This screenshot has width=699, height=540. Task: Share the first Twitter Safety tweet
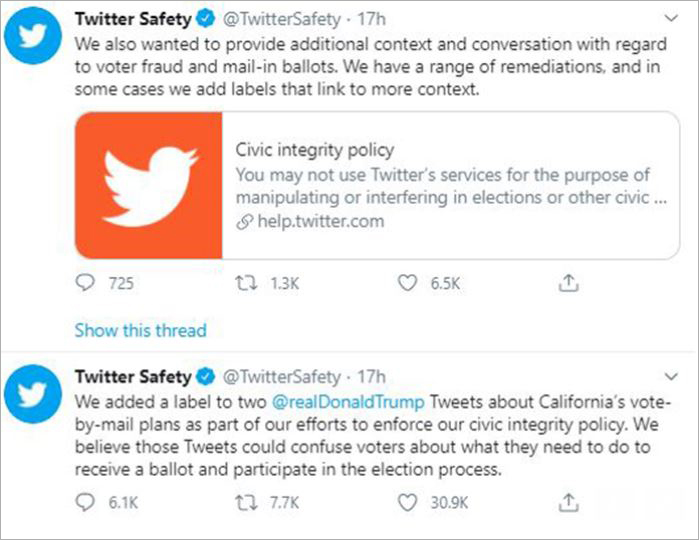pos(568,283)
